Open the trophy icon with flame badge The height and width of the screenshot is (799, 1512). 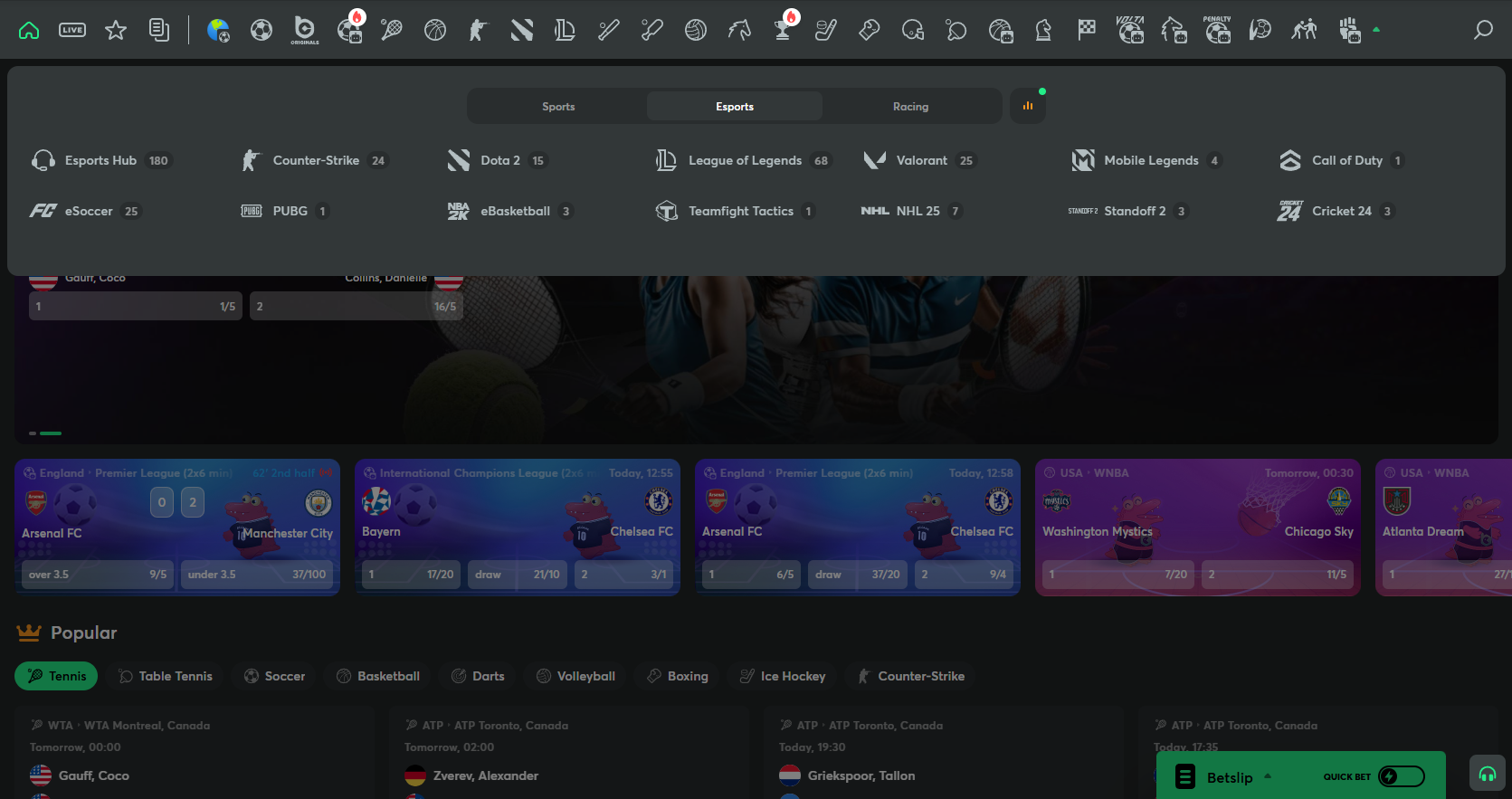pos(784,28)
